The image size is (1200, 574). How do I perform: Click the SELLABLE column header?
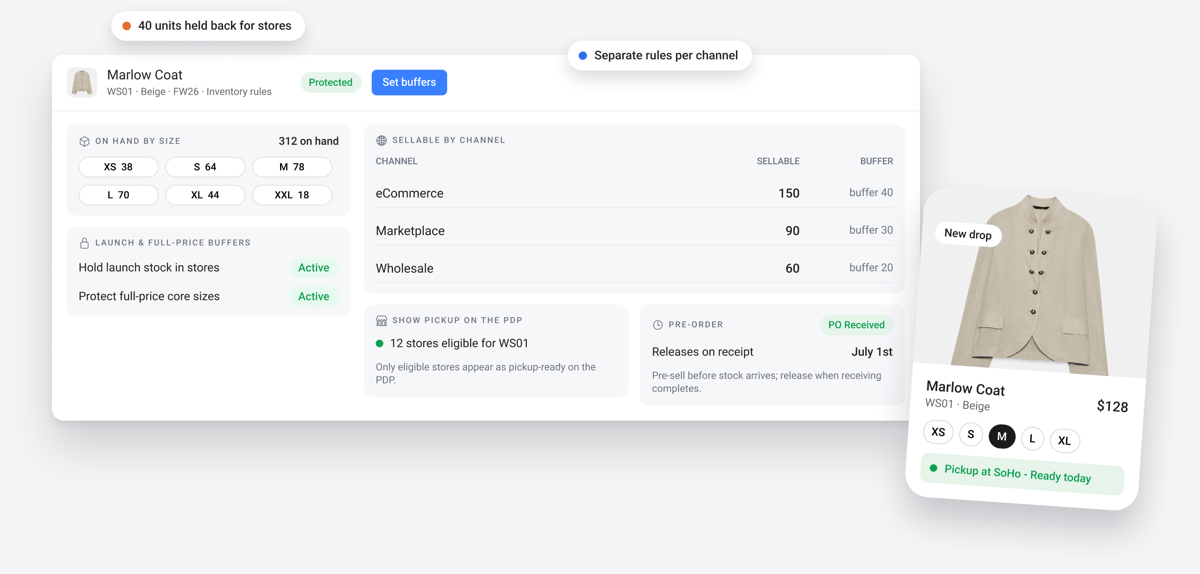coord(778,161)
